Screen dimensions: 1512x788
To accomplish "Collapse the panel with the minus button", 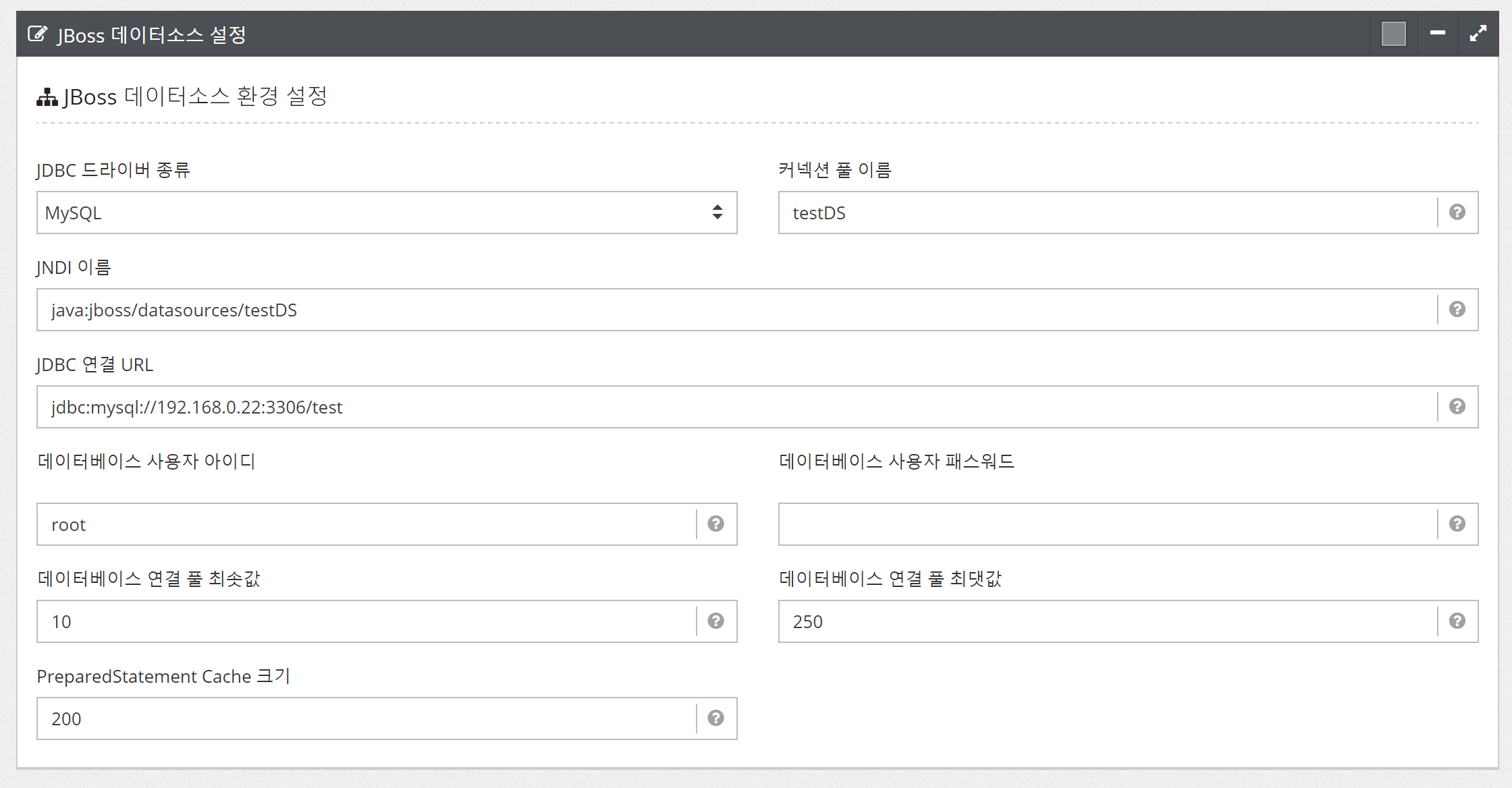I will [1437, 33].
